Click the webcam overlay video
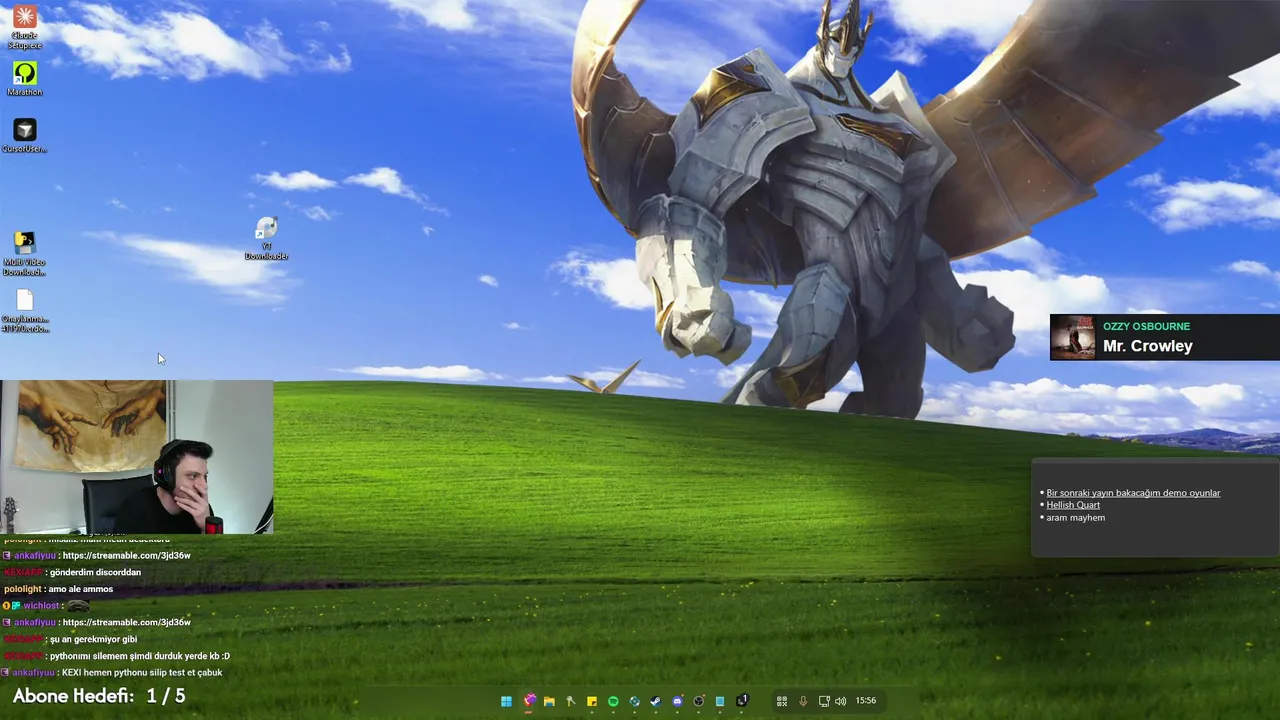The height and width of the screenshot is (720, 1280). pos(137,457)
